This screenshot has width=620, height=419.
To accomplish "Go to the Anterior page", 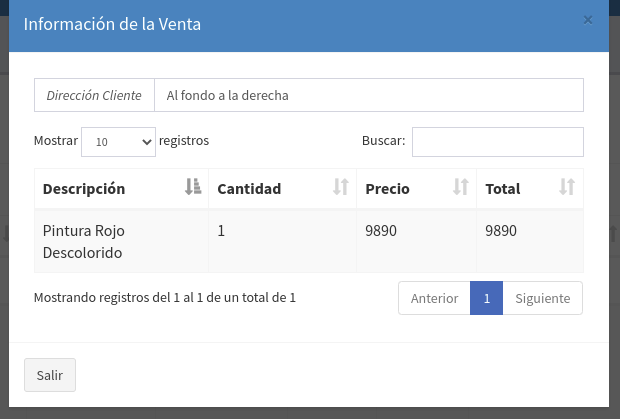I will coord(434,298).
